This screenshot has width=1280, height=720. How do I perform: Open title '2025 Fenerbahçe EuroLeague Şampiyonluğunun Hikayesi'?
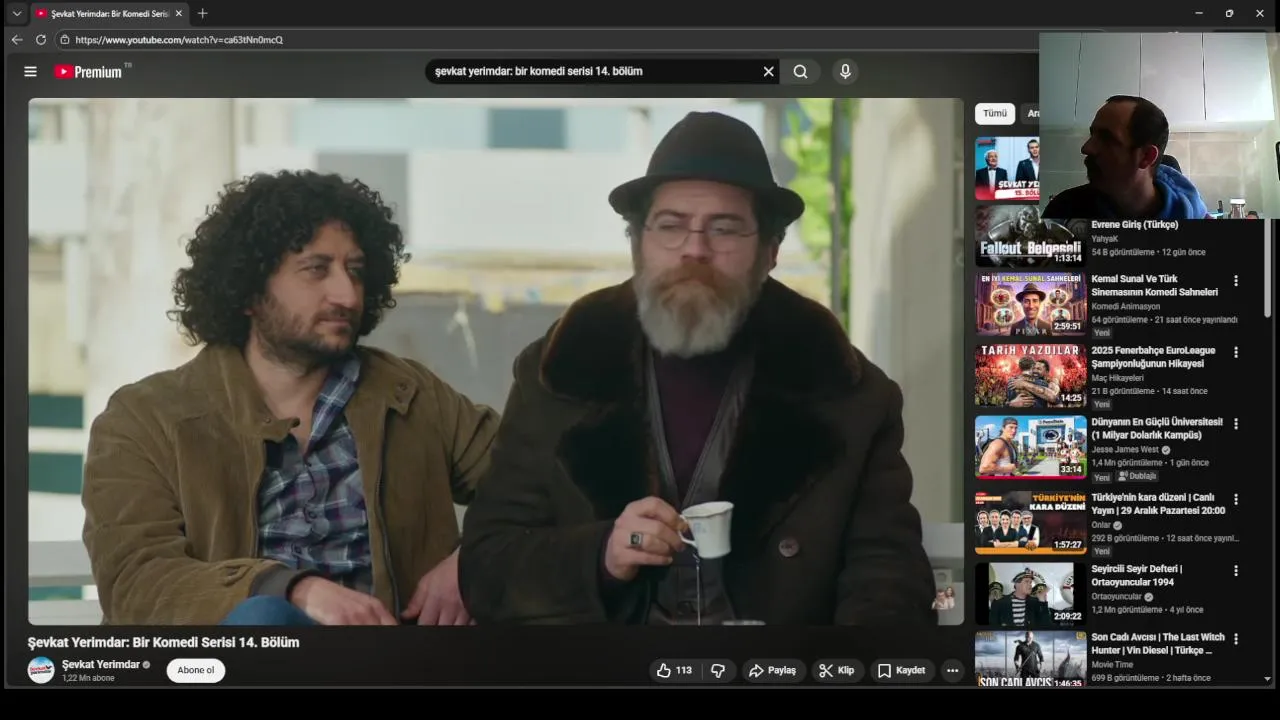coord(1153,357)
